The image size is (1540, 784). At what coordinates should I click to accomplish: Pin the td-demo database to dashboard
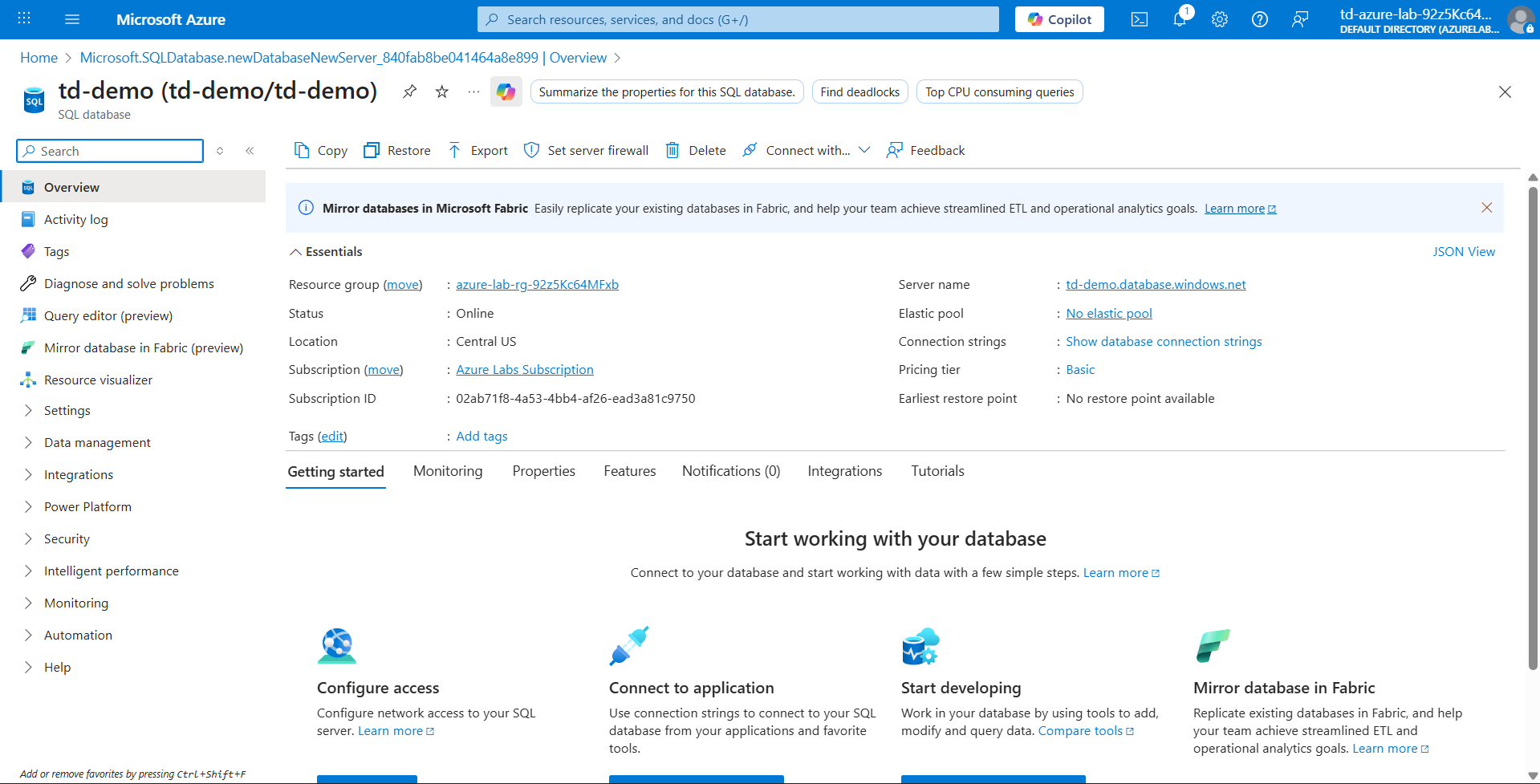coord(409,91)
